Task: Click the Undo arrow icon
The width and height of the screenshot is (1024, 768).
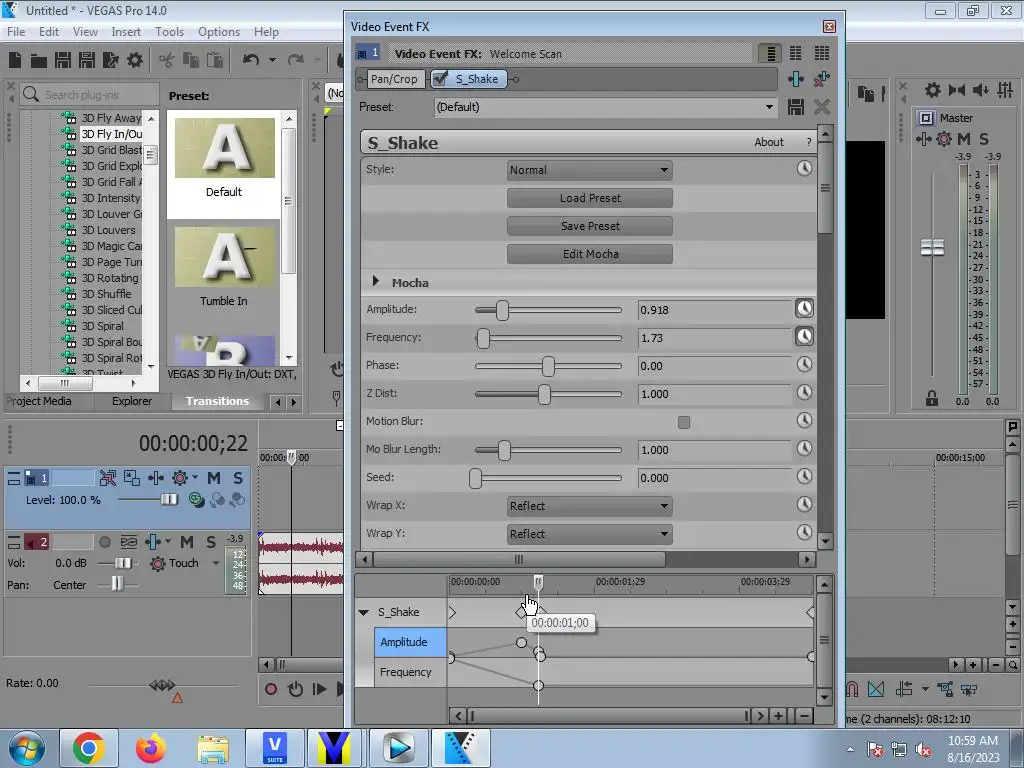Action: 251,60
